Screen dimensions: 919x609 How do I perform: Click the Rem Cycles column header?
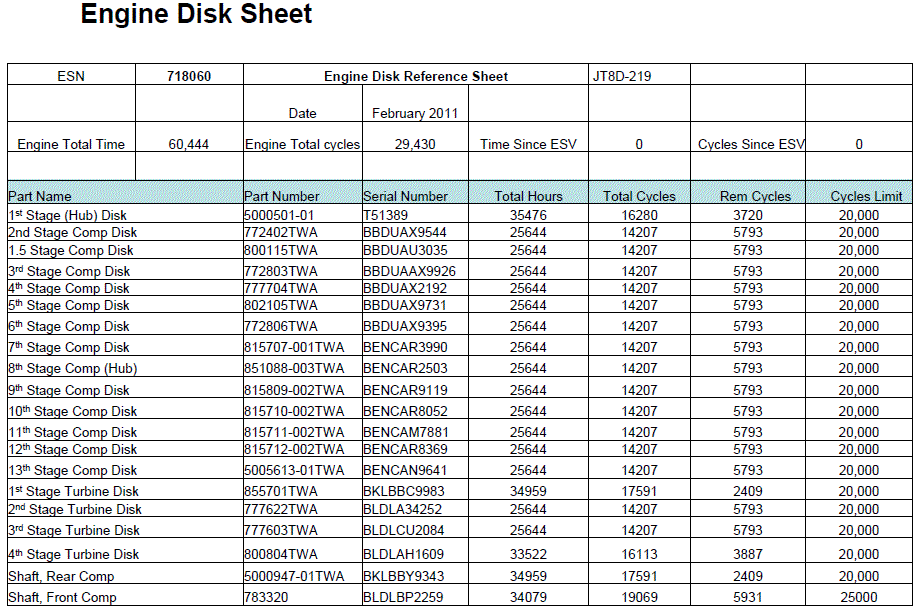pyautogui.click(x=755, y=196)
